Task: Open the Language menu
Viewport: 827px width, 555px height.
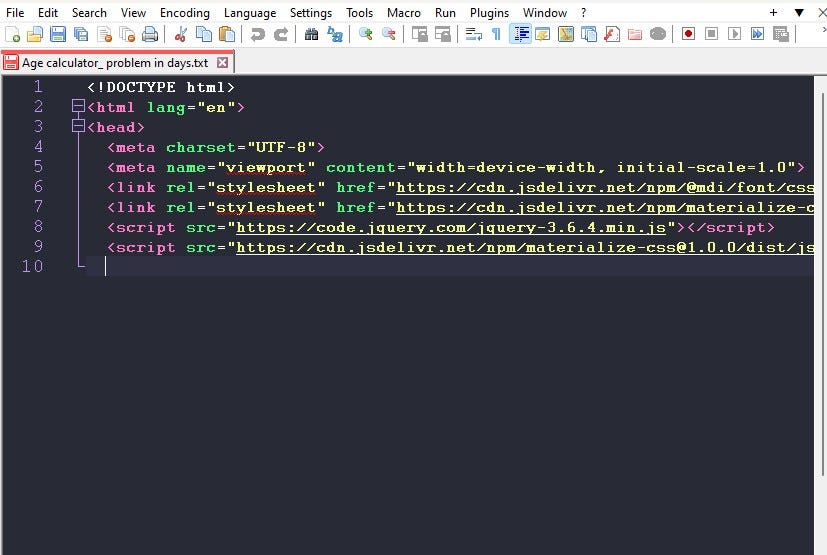Action: click(250, 13)
